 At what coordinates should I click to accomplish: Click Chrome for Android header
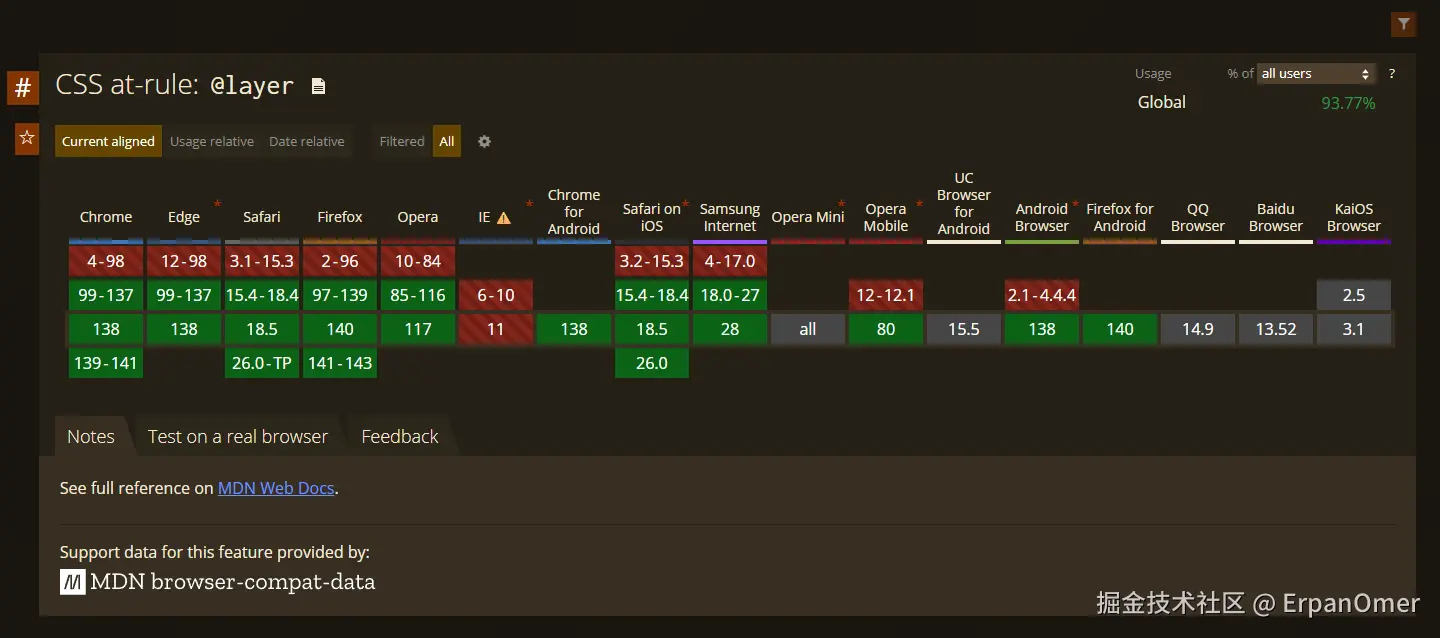pos(574,212)
